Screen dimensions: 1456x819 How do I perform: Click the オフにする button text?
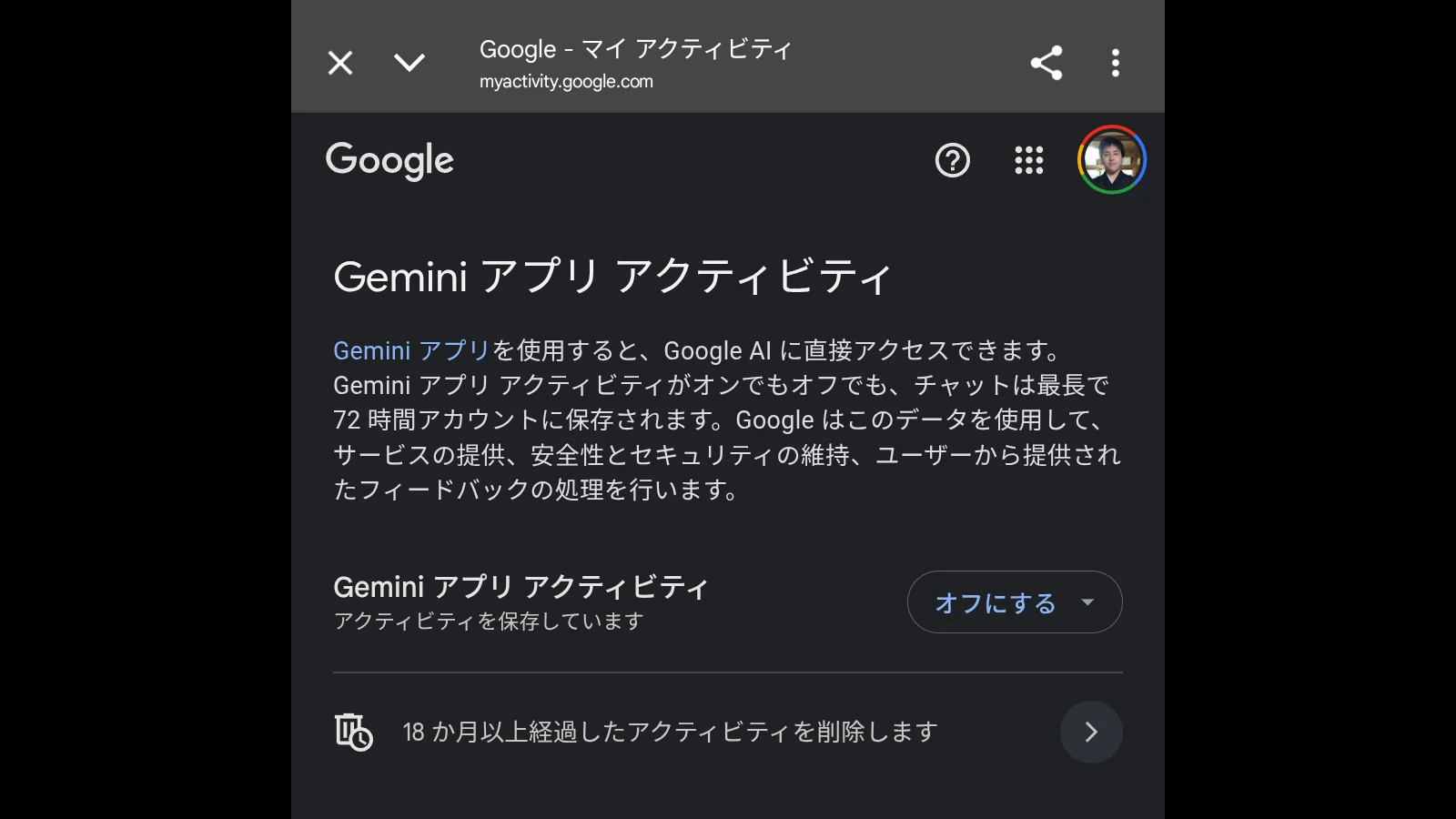tap(996, 602)
